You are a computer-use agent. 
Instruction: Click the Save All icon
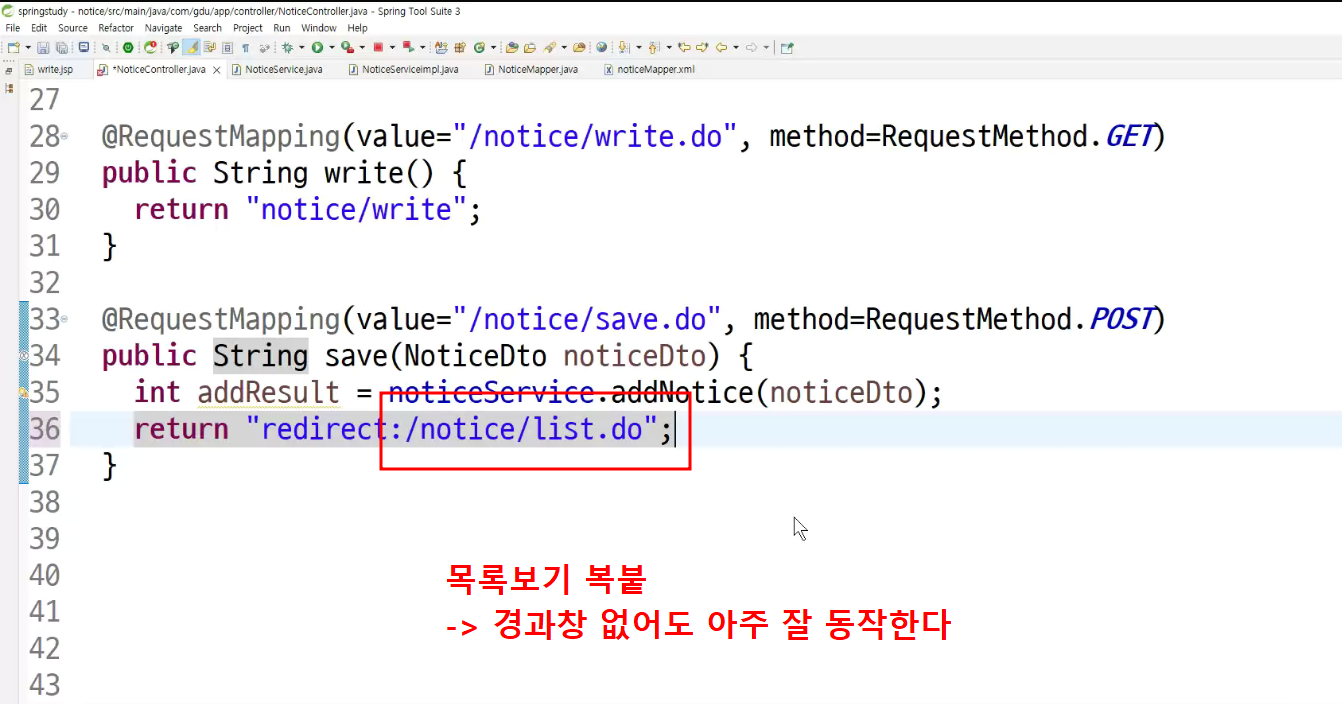click(x=62, y=47)
